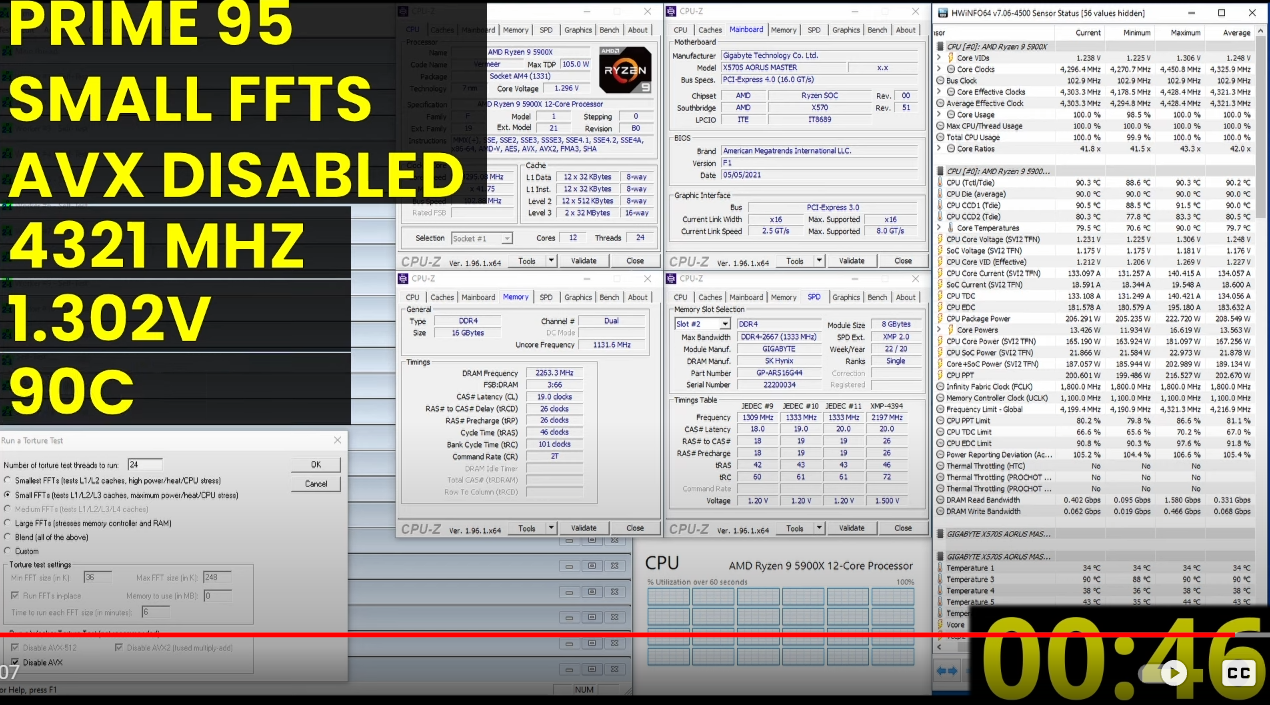Viewport: 1270px width, 705px height.
Task: Toggle the Disable AVX-512 checkbox
Action: click(x=14, y=648)
